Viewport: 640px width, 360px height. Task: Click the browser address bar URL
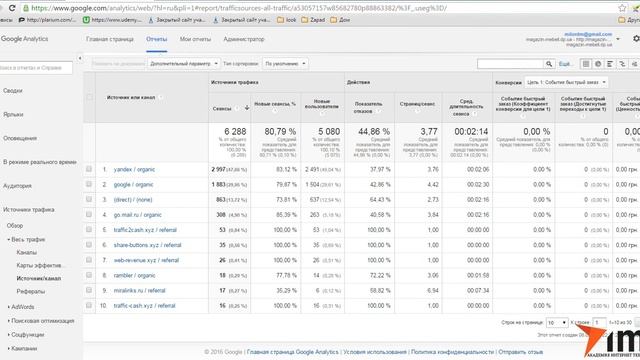[239, 8]
